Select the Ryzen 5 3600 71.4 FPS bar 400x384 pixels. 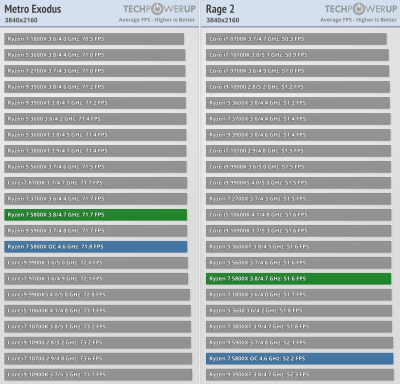pyautogui.click(x=95, y=119)
